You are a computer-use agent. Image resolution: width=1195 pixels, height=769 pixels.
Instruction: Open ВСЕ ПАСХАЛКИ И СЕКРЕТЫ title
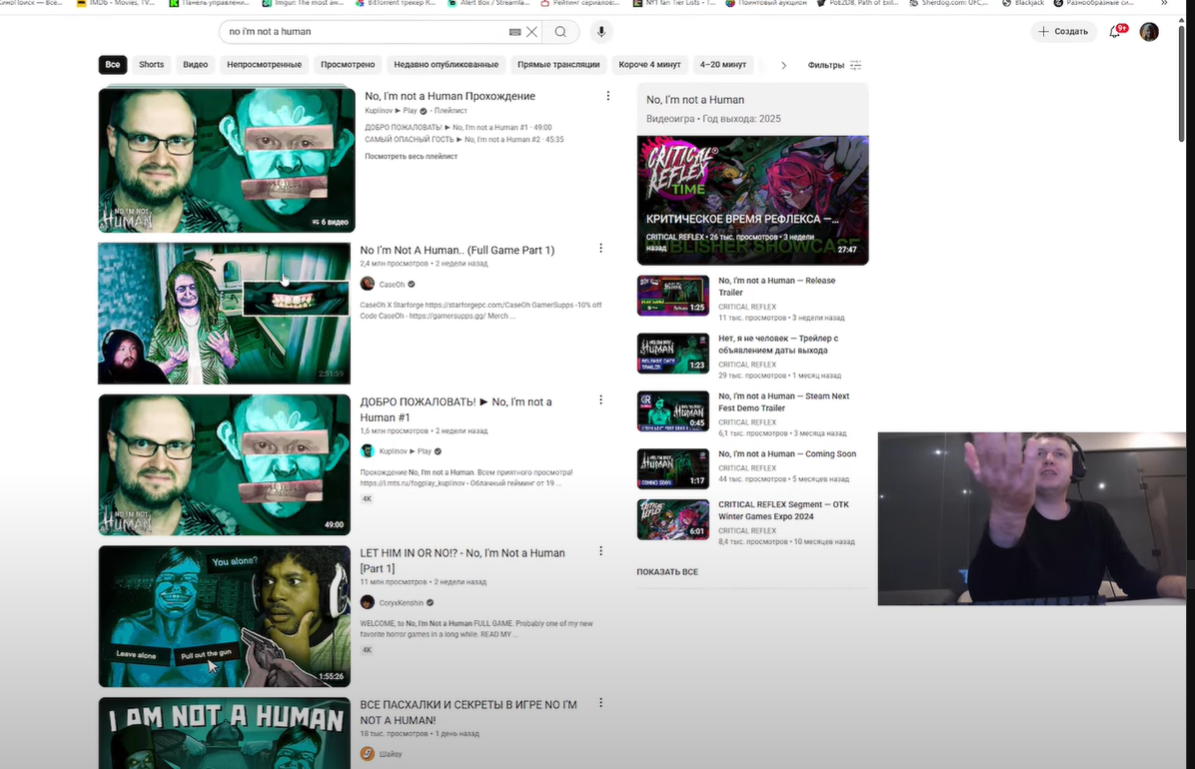[468, 712]
